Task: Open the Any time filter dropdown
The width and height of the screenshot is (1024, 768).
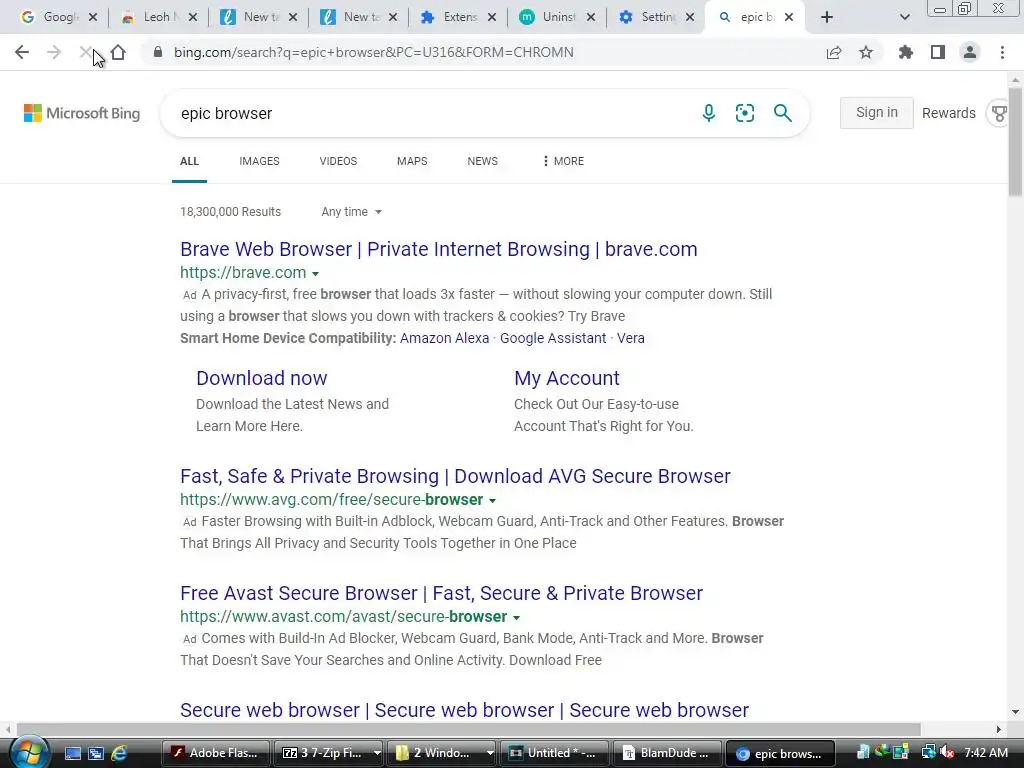Action: pos(351,212)
